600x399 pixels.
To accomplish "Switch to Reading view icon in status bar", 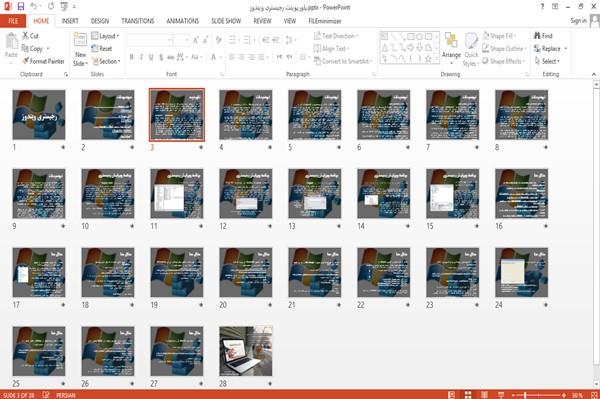I will 484,395.
